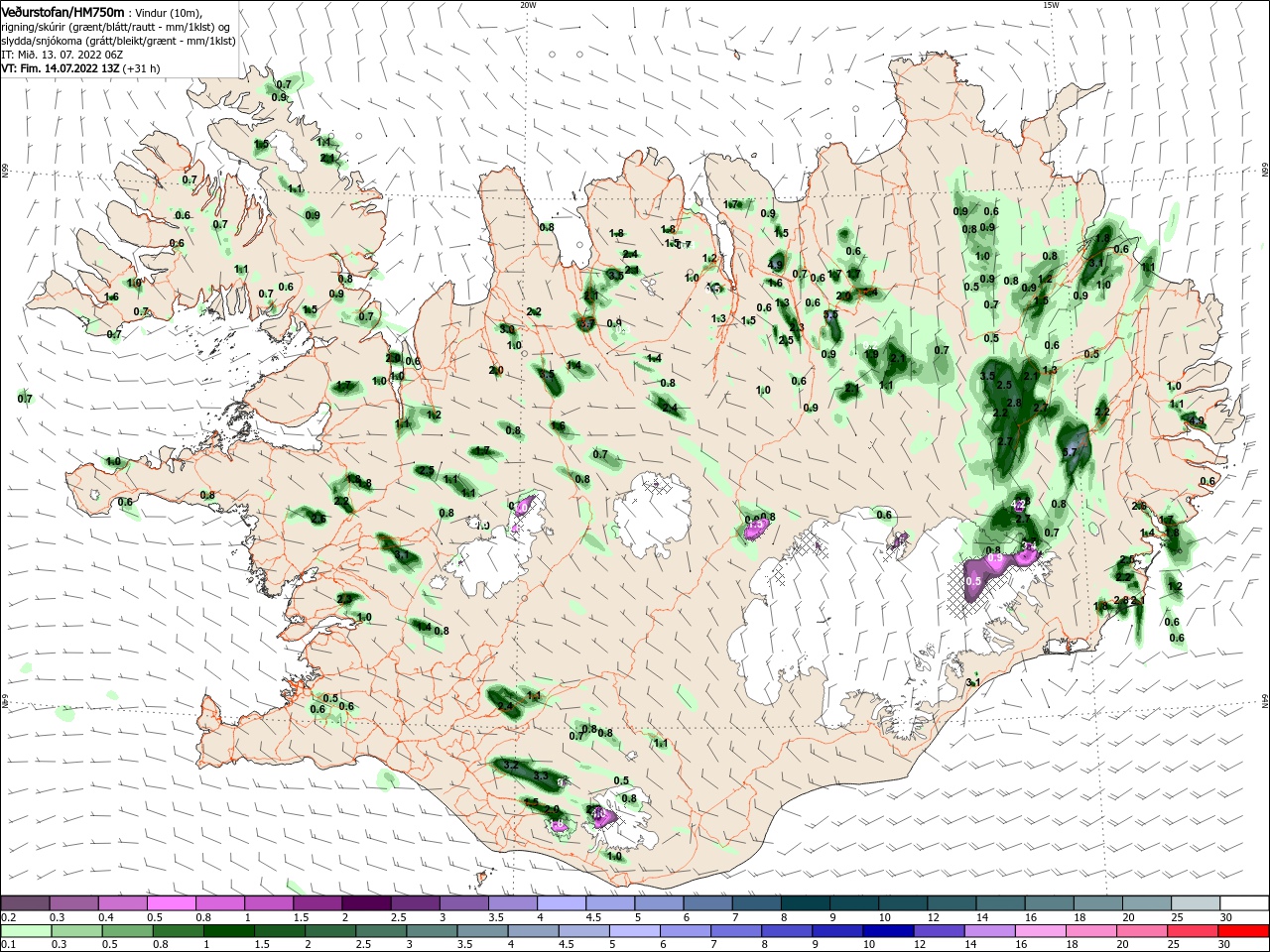1270x952 pixels.
Task: Click the 3.2 precipitation value in the south
Action: tap(511, 766)
